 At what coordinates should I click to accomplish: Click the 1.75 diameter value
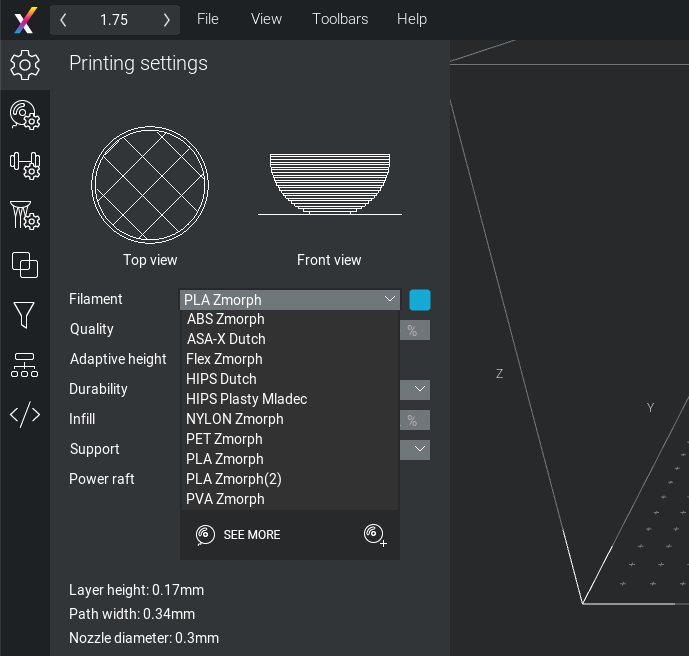(114, 20)
